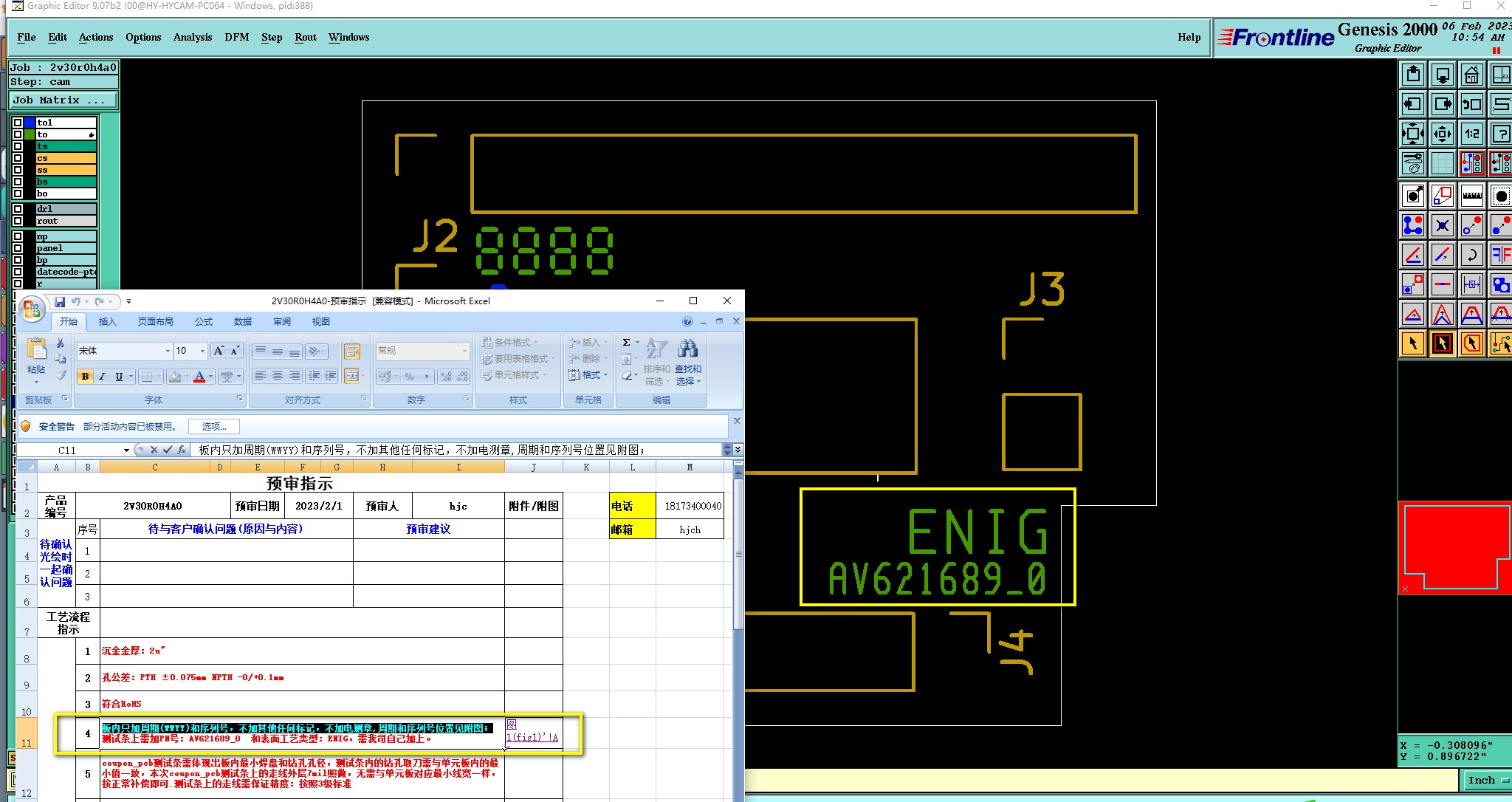Click the measure ruler tool icon
The image size is (1512, 802).
[1471, 196]
